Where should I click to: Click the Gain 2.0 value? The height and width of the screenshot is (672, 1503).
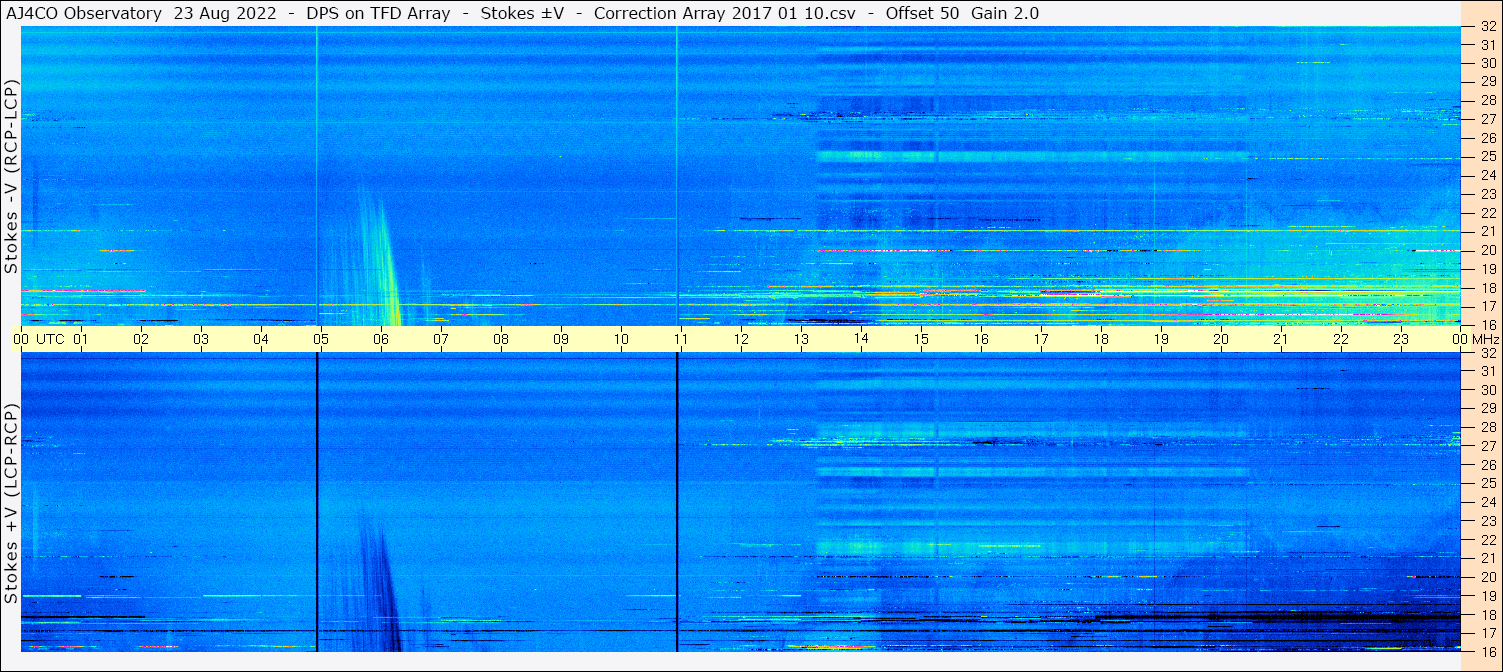click(1005, 14)
